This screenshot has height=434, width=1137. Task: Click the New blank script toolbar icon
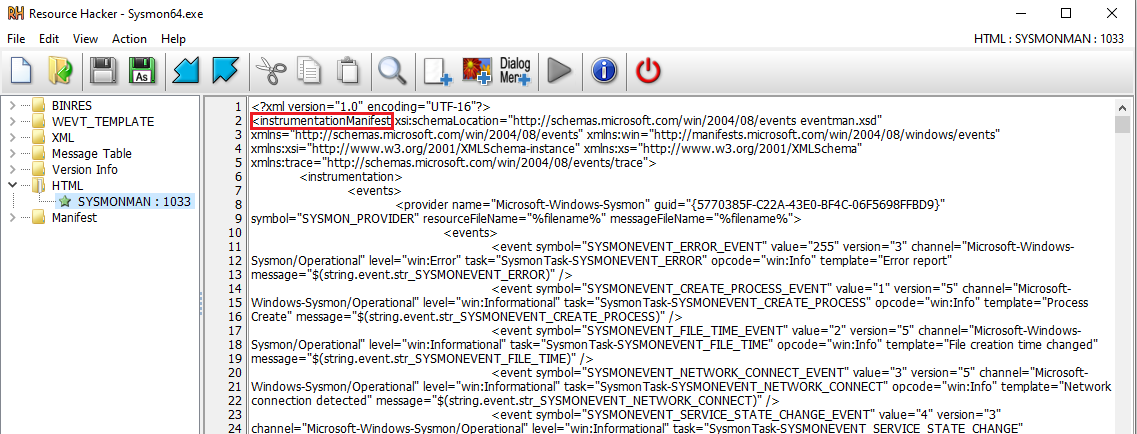pyautogui.click(x=23, y=70)
